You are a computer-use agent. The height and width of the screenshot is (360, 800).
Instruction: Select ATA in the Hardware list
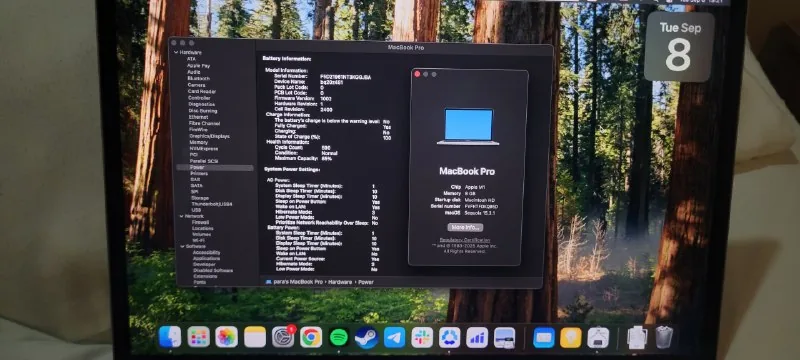click(191, 59)
